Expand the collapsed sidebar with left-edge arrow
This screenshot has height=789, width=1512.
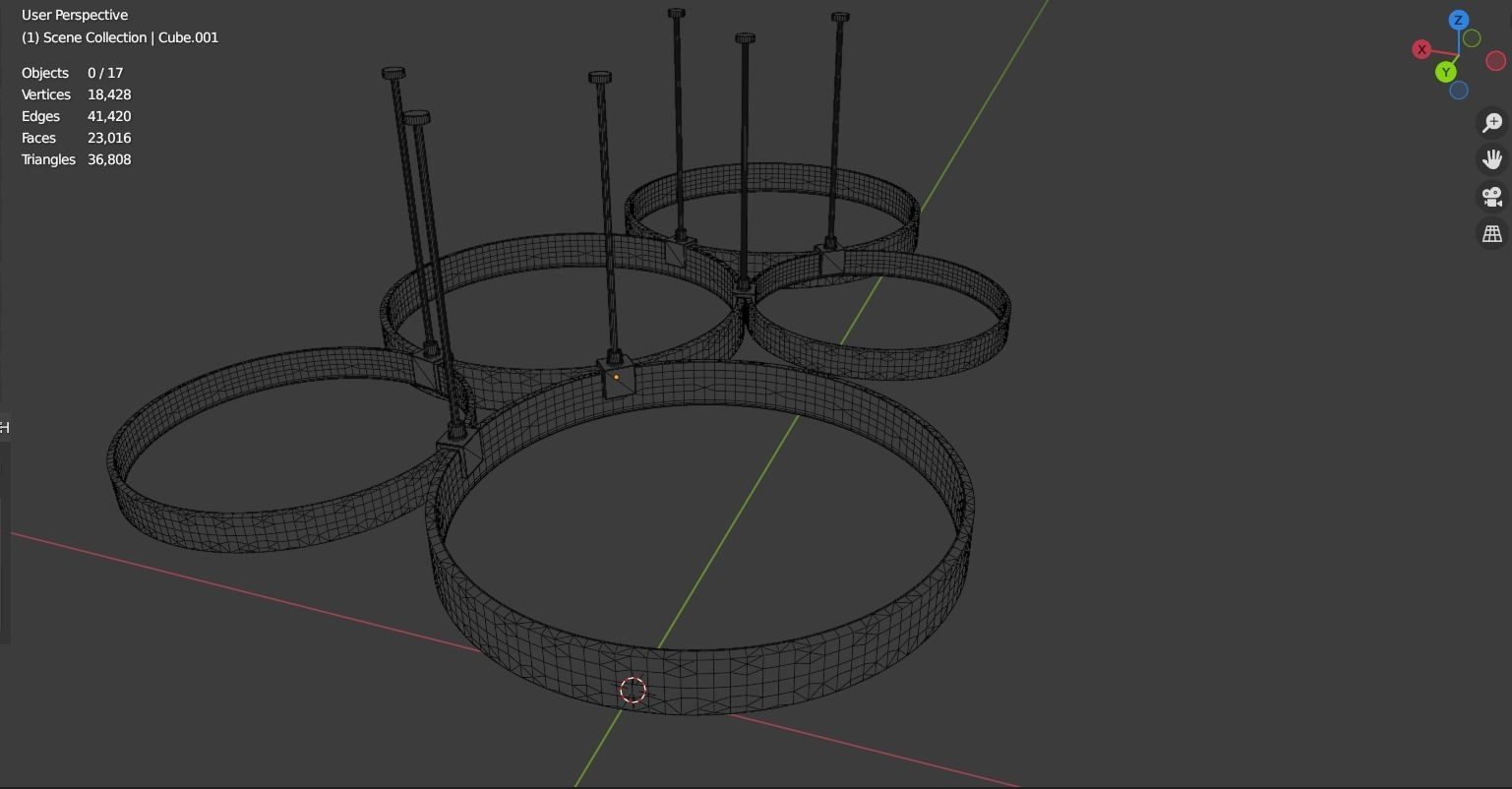(x=5, y=427)
